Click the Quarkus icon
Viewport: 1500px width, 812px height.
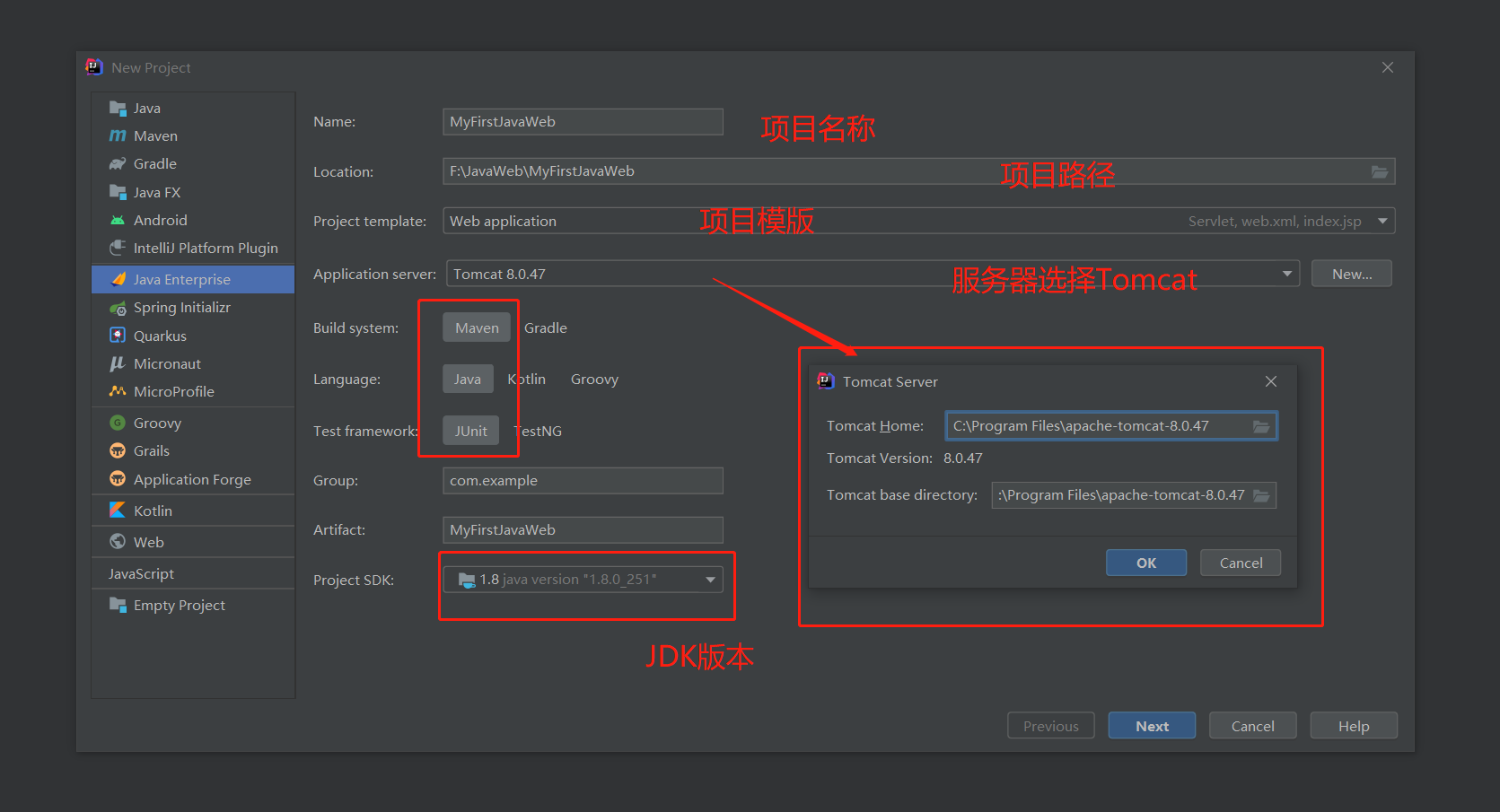tap(118, 336)
